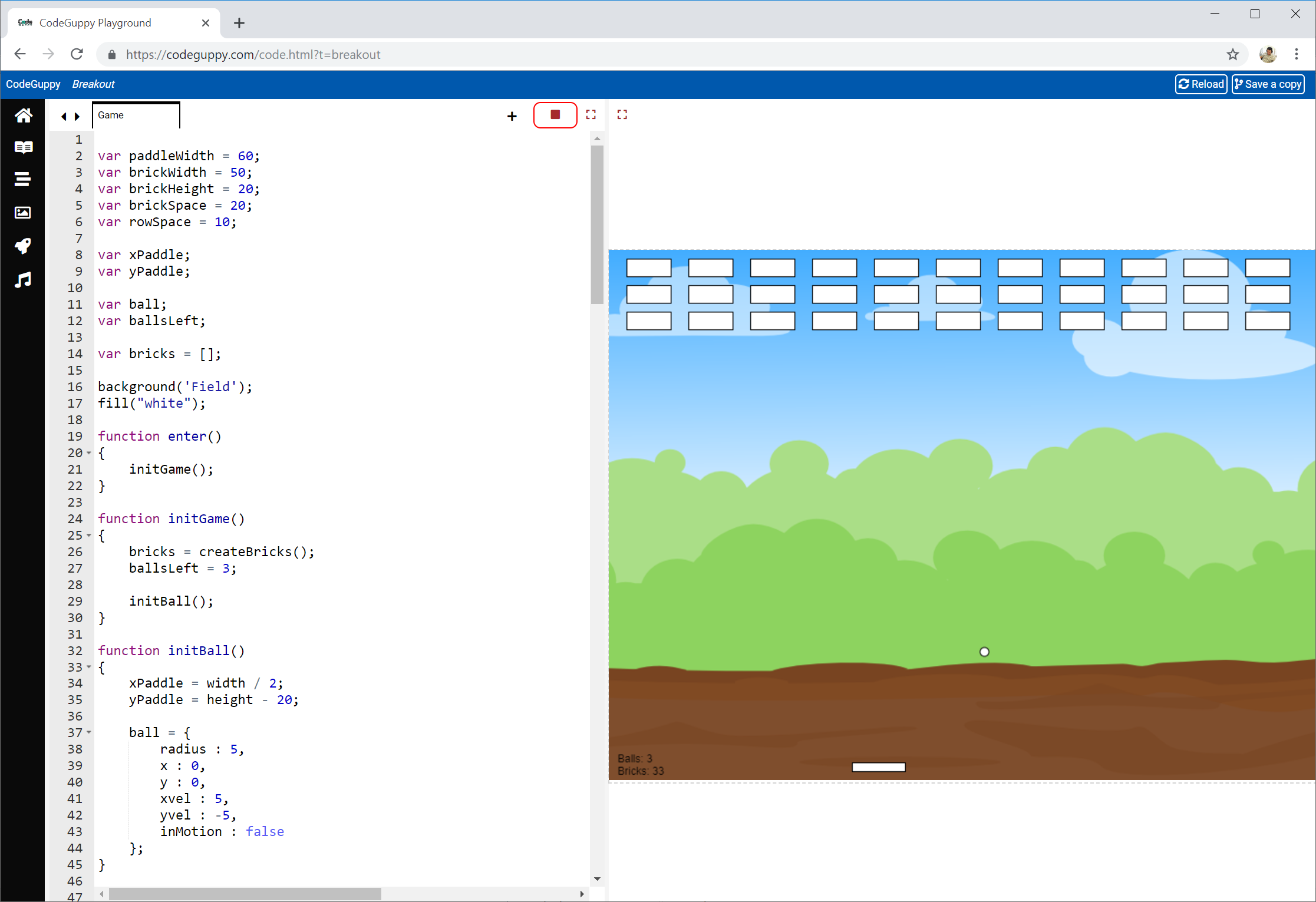Stop the running program
The image size is (1316, 902).
click(x=555, y=115)
